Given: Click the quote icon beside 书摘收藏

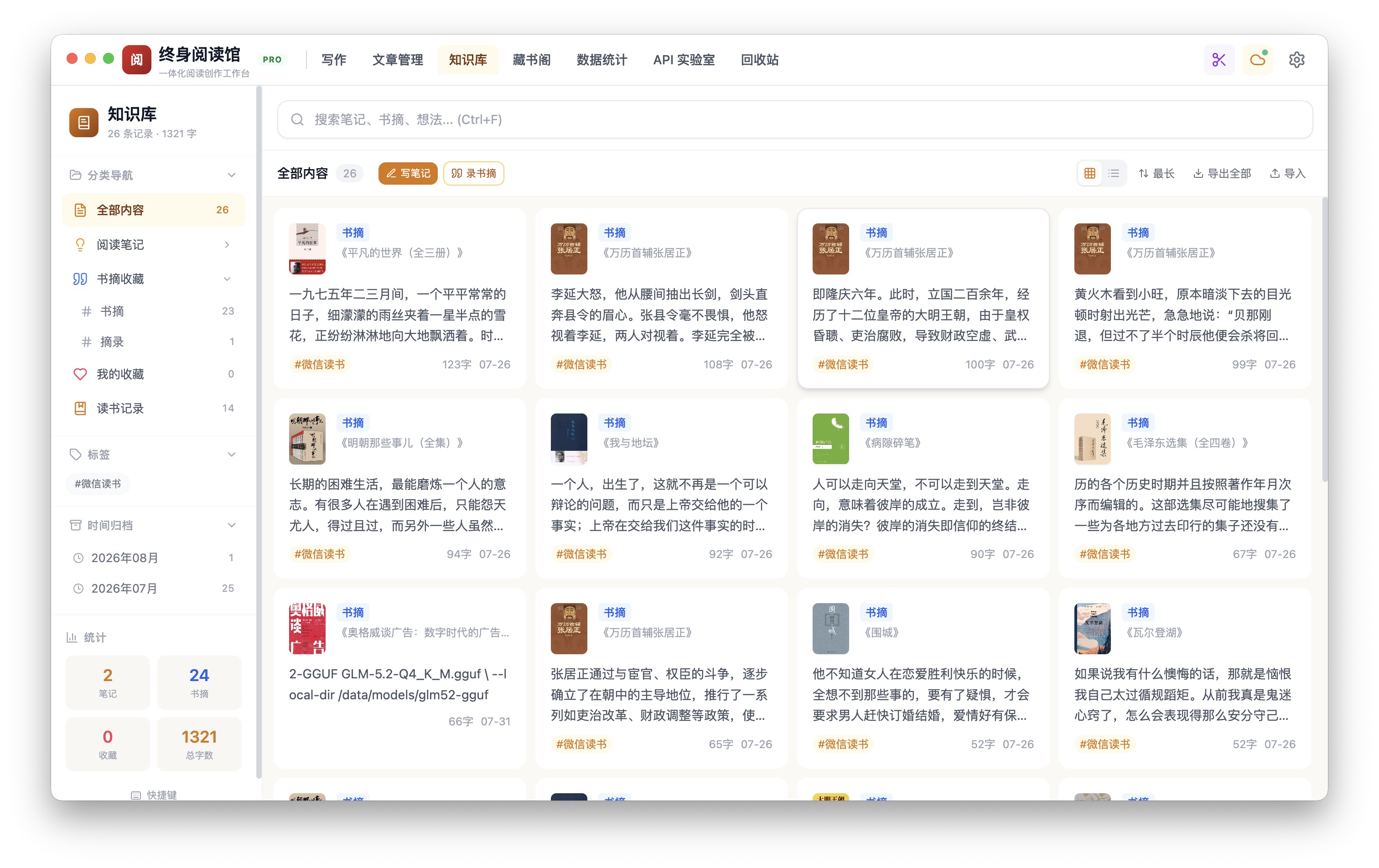Looking at the screenshot, I should (x=80, y=279).
